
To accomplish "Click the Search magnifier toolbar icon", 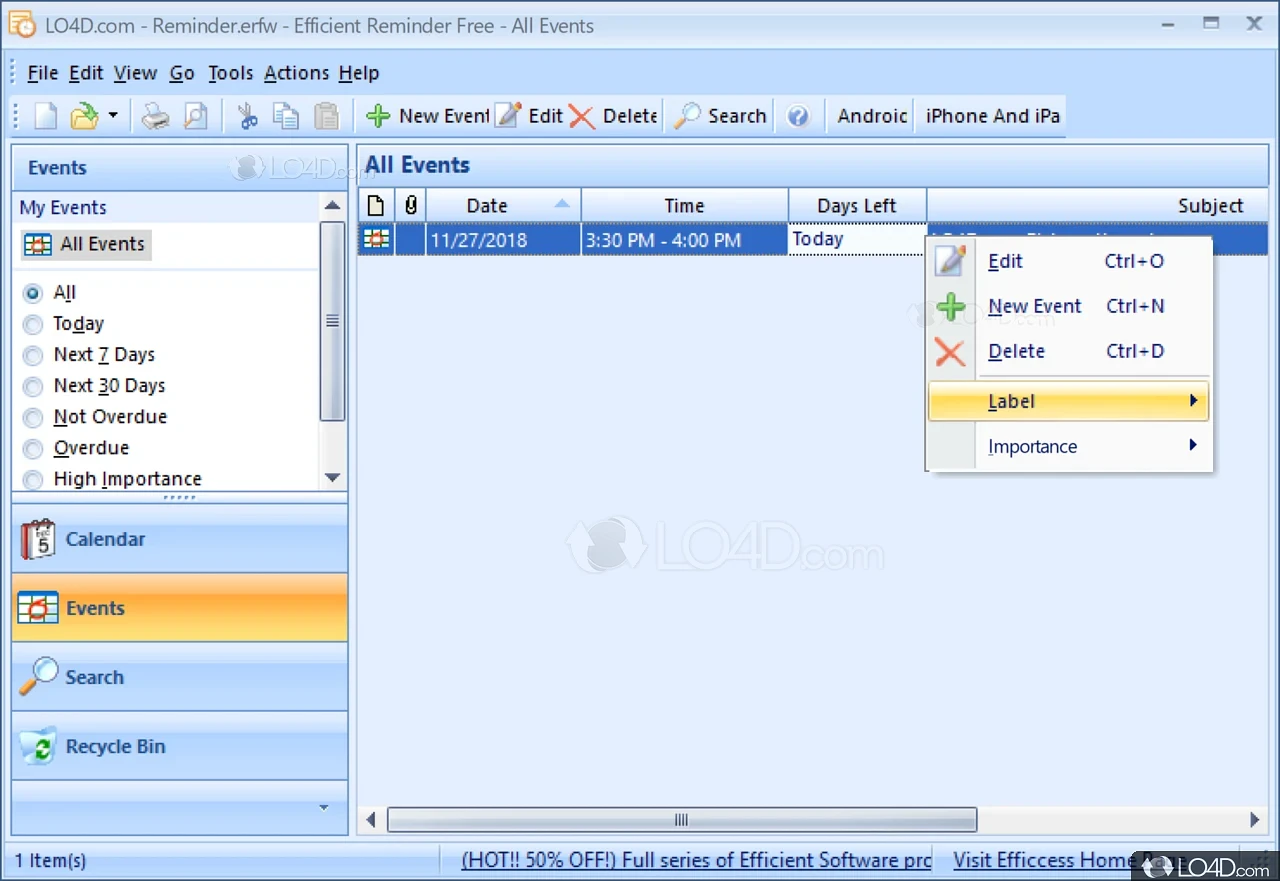I will pos(686,115).
